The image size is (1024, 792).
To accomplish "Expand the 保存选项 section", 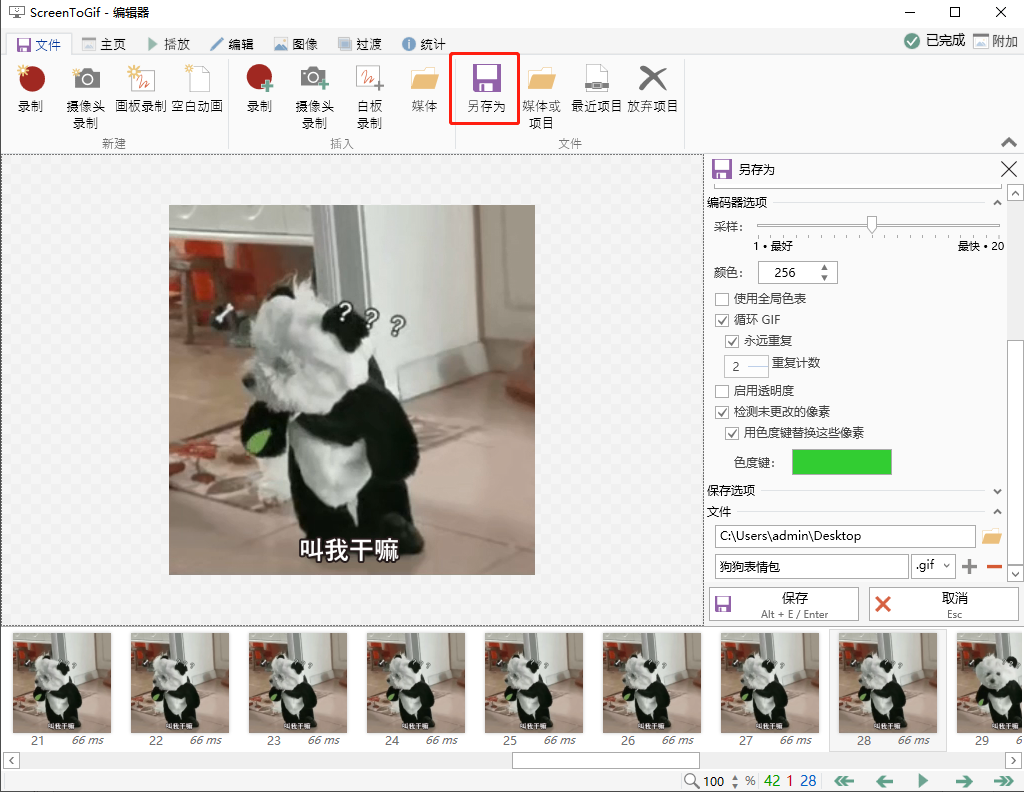I will click(x=998, y=491).
